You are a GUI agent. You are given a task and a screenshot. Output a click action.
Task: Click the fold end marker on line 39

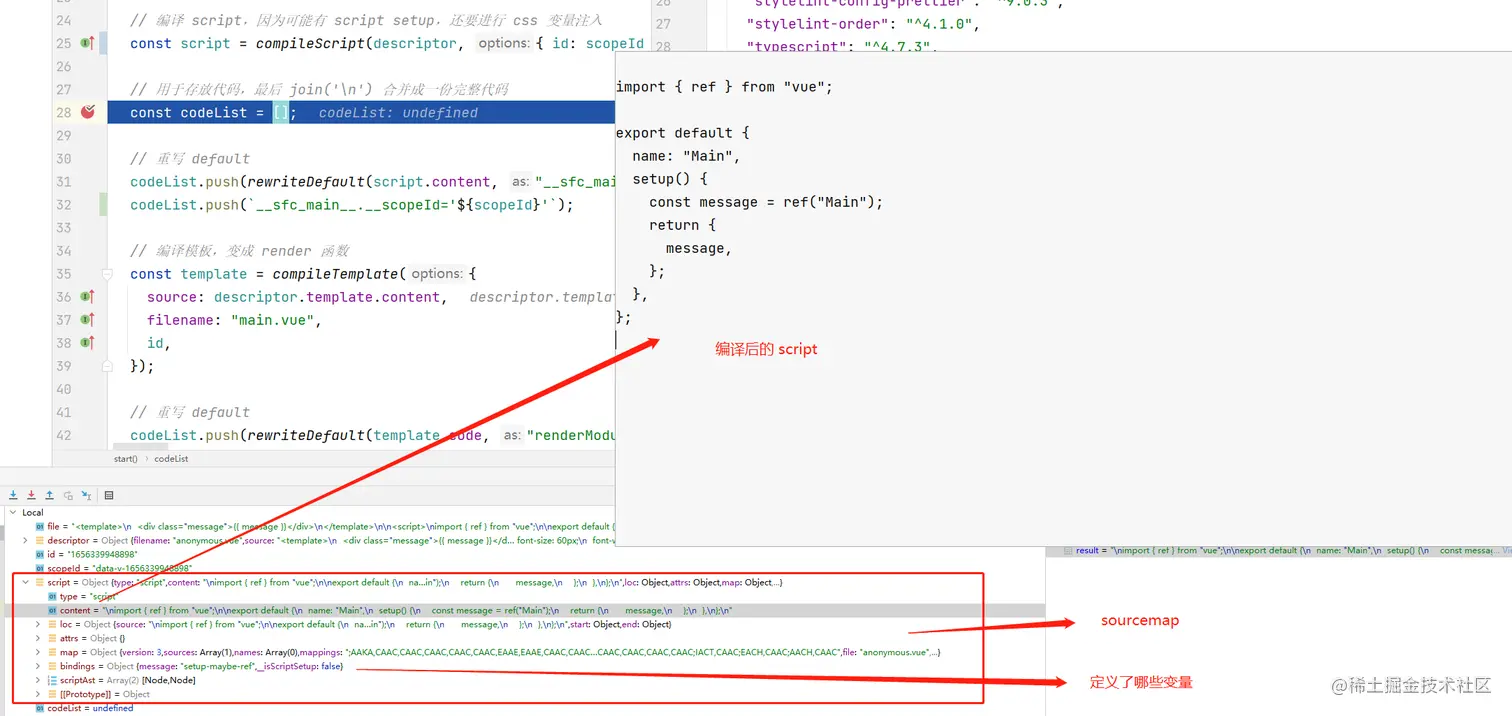[107, 366]
